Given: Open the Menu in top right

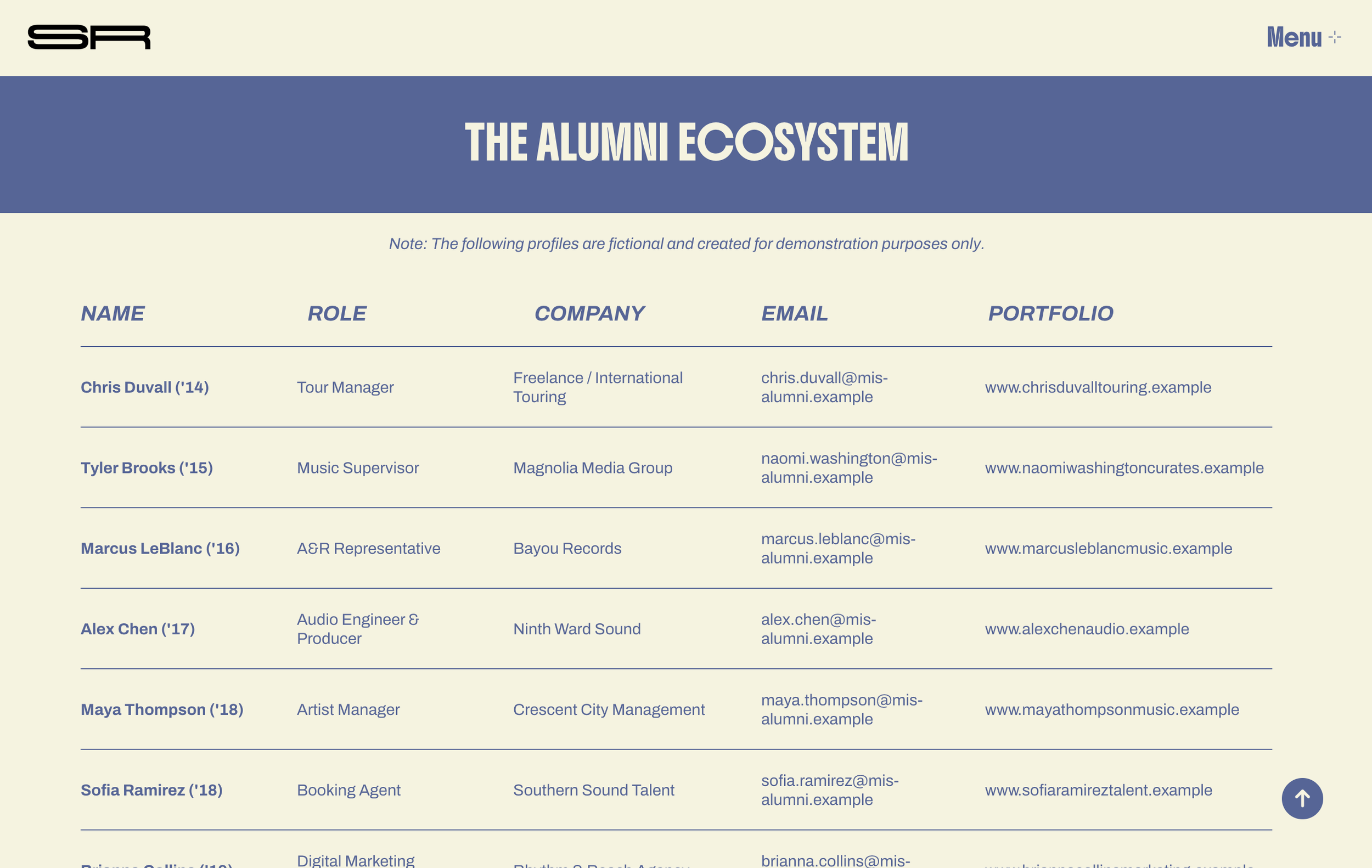Looking at the screenshot, I should pyautogui.click(x=1303, y=38).
